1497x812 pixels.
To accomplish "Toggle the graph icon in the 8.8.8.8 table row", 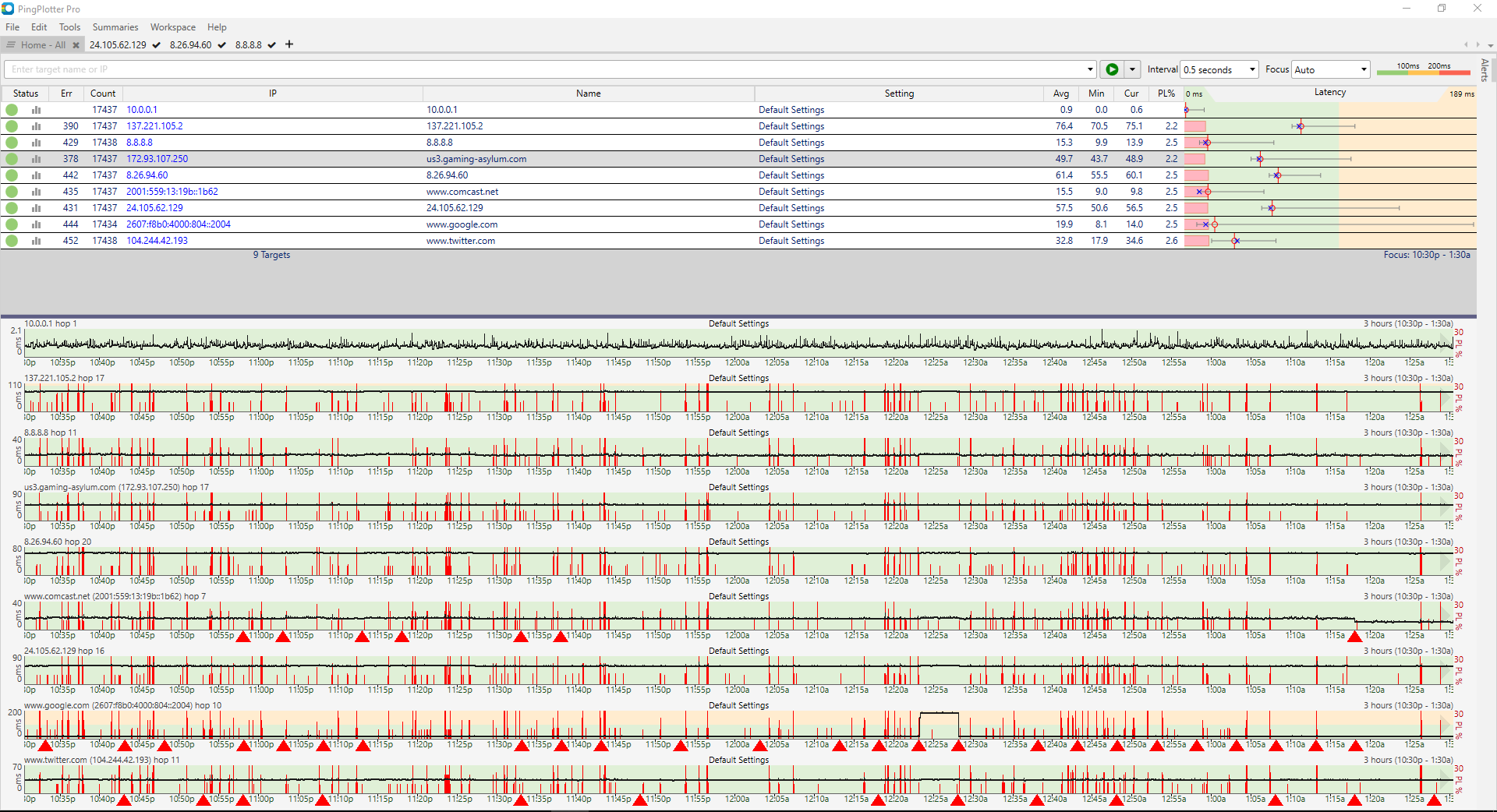I will [36, 143].
